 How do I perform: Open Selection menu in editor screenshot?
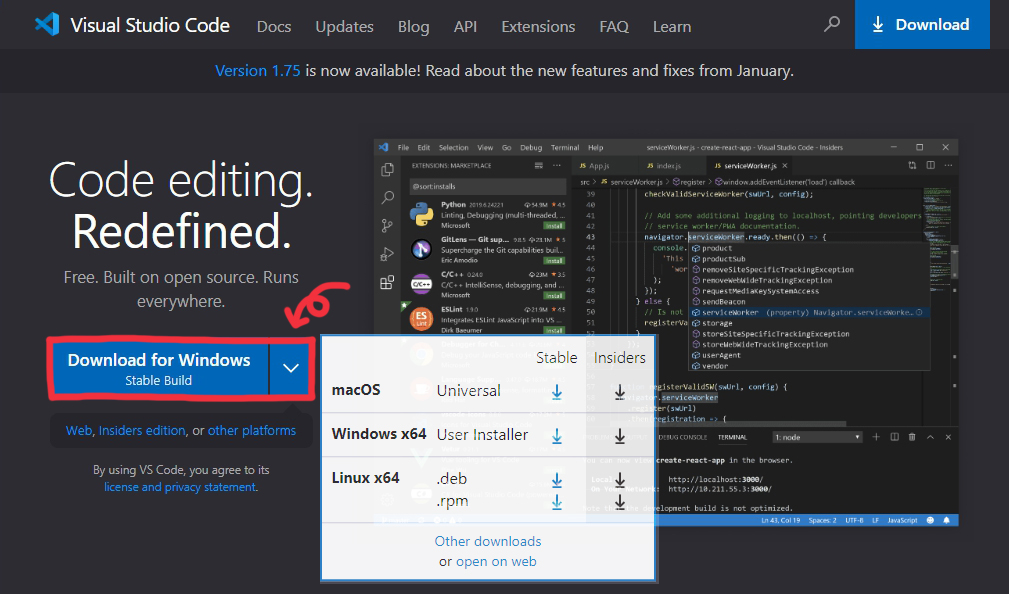tap(454, 147)
